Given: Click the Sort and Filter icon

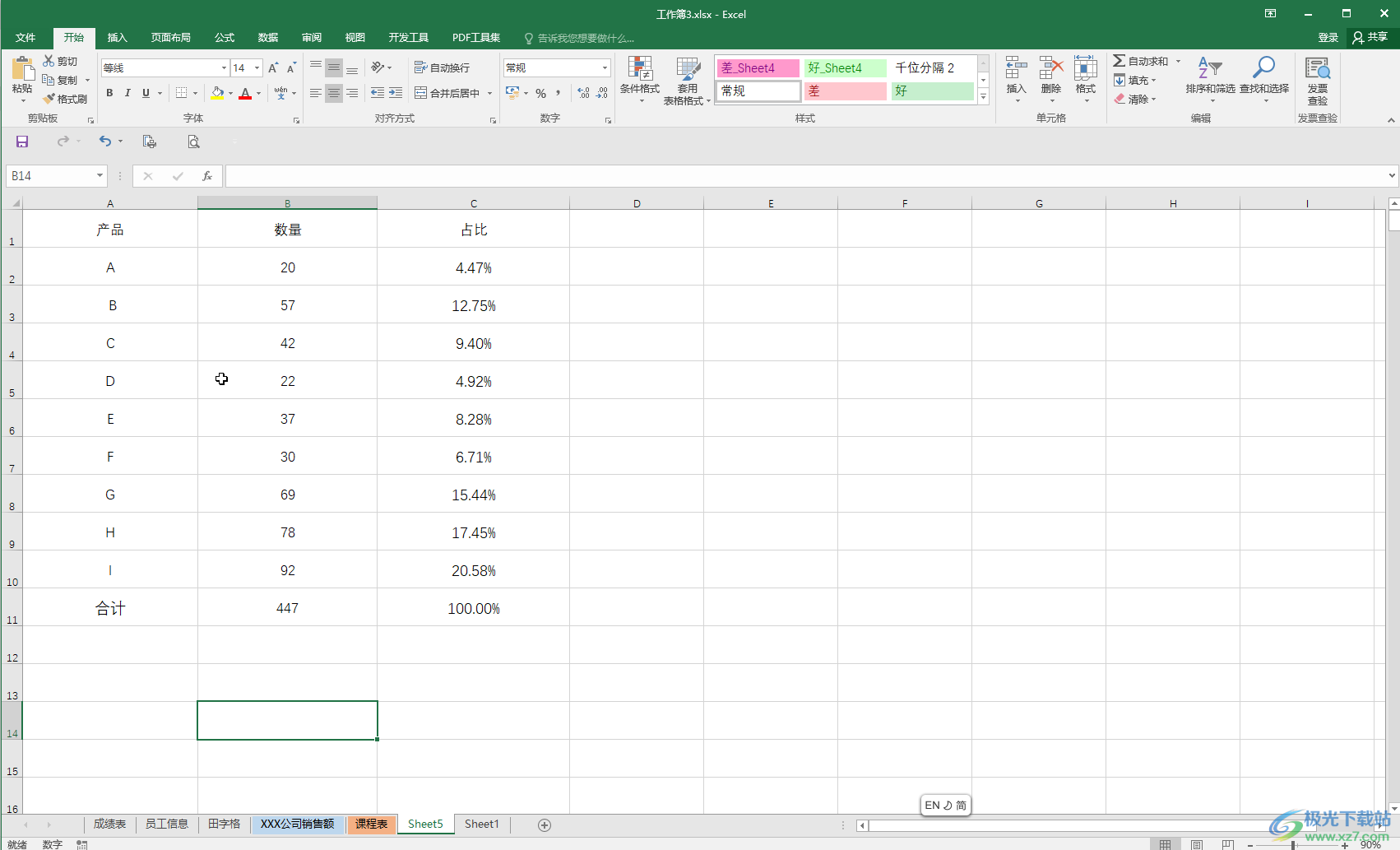Looking at the screenshot, I should [x=1210, y=67].
